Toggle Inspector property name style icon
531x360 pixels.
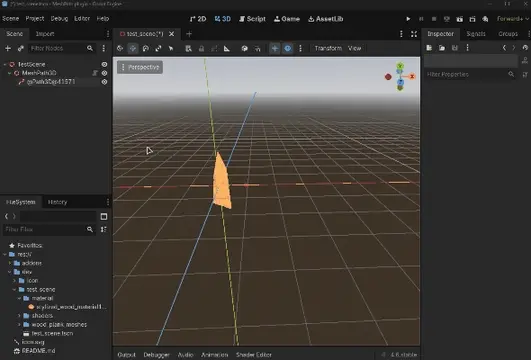[525, 74]
